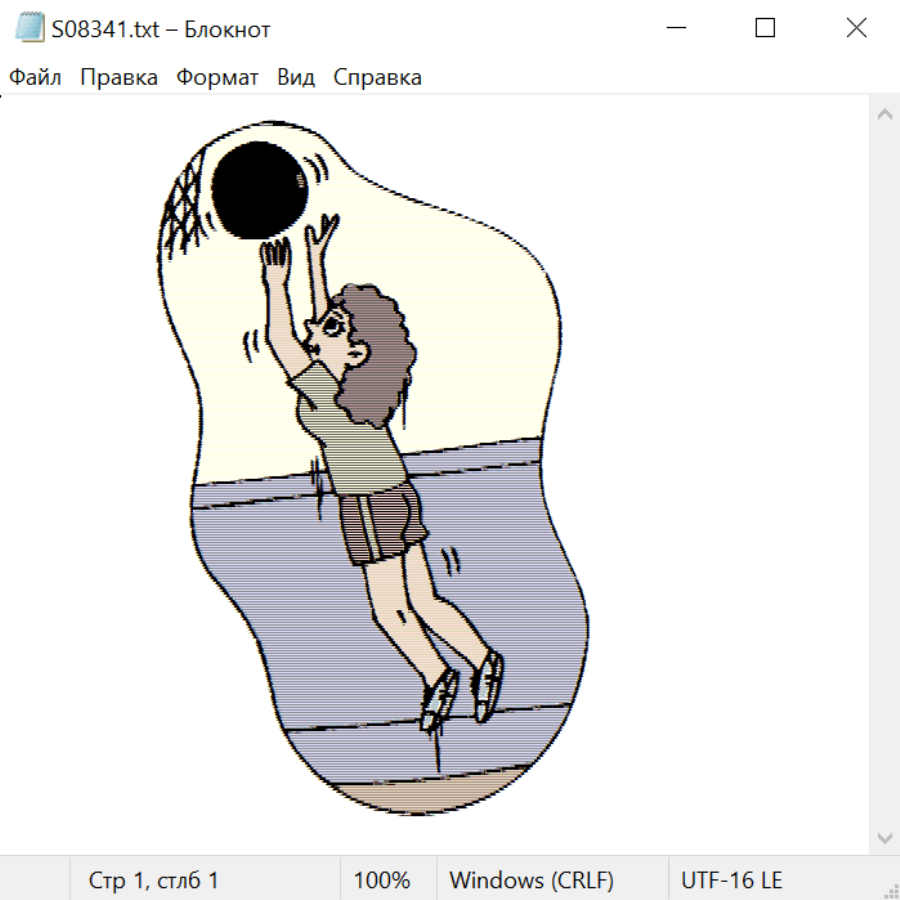900x900 pixels.
Task: Maximize the Notepad window
Action: pos(765,29)
